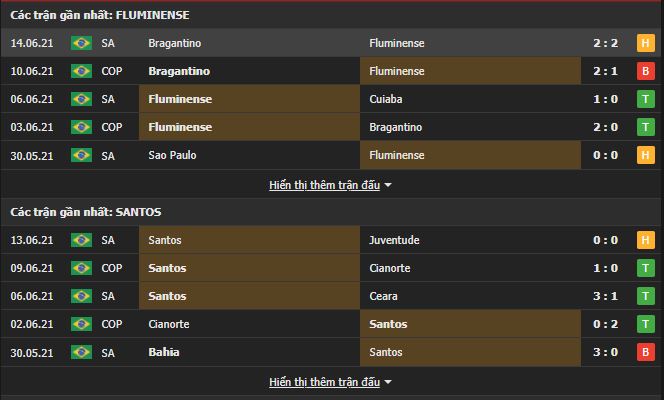Expand more Fluminense matches arrow

tap(388, 185)
